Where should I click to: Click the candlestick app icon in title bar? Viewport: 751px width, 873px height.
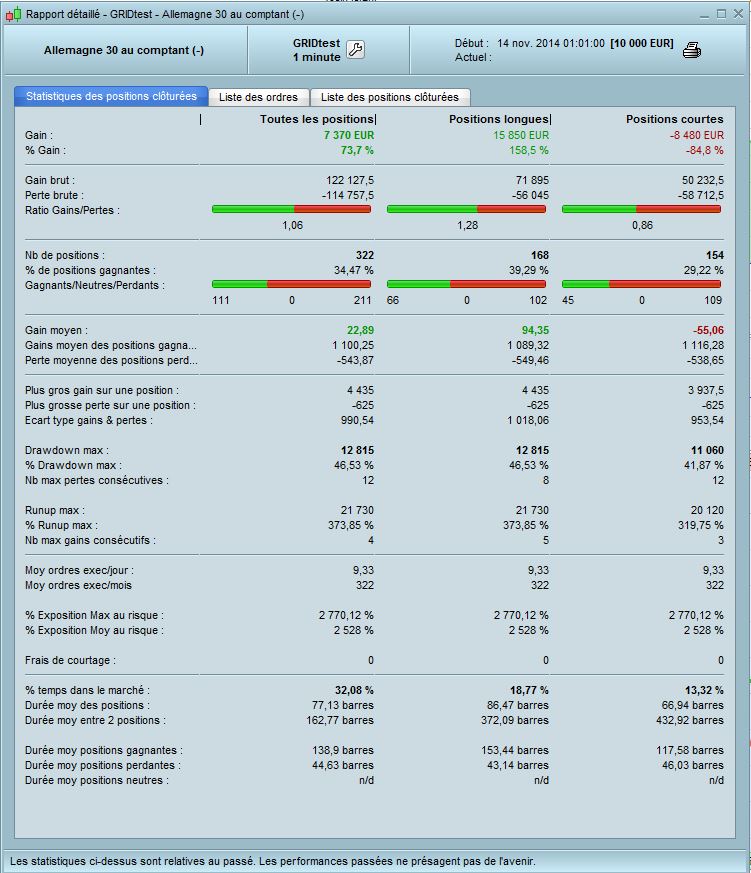coord(13,14)
